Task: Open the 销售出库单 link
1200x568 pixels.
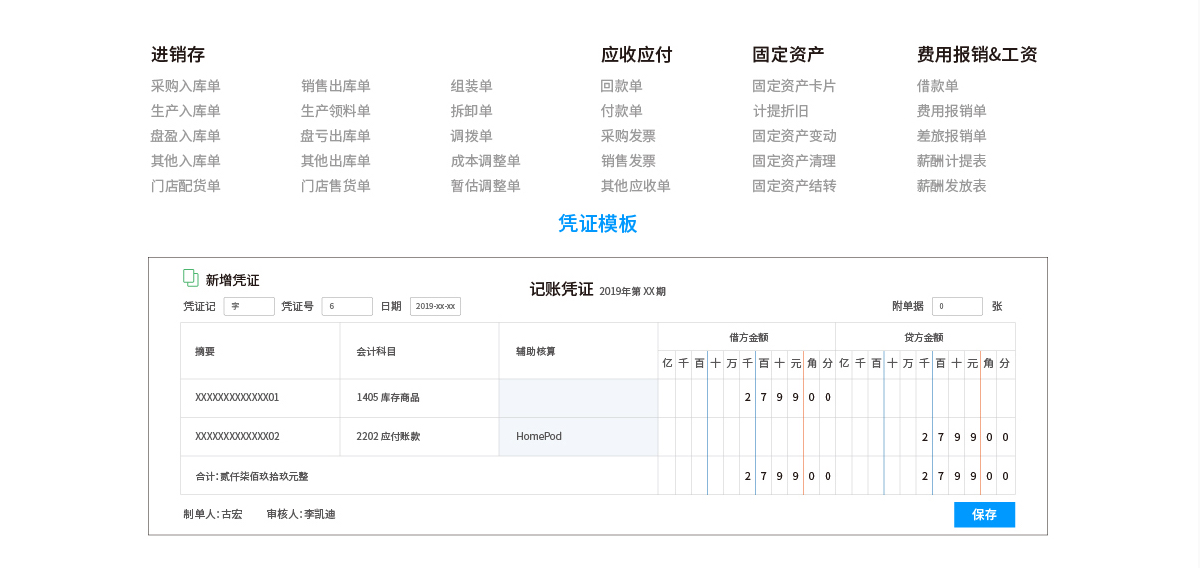Action: click(336, 86)
